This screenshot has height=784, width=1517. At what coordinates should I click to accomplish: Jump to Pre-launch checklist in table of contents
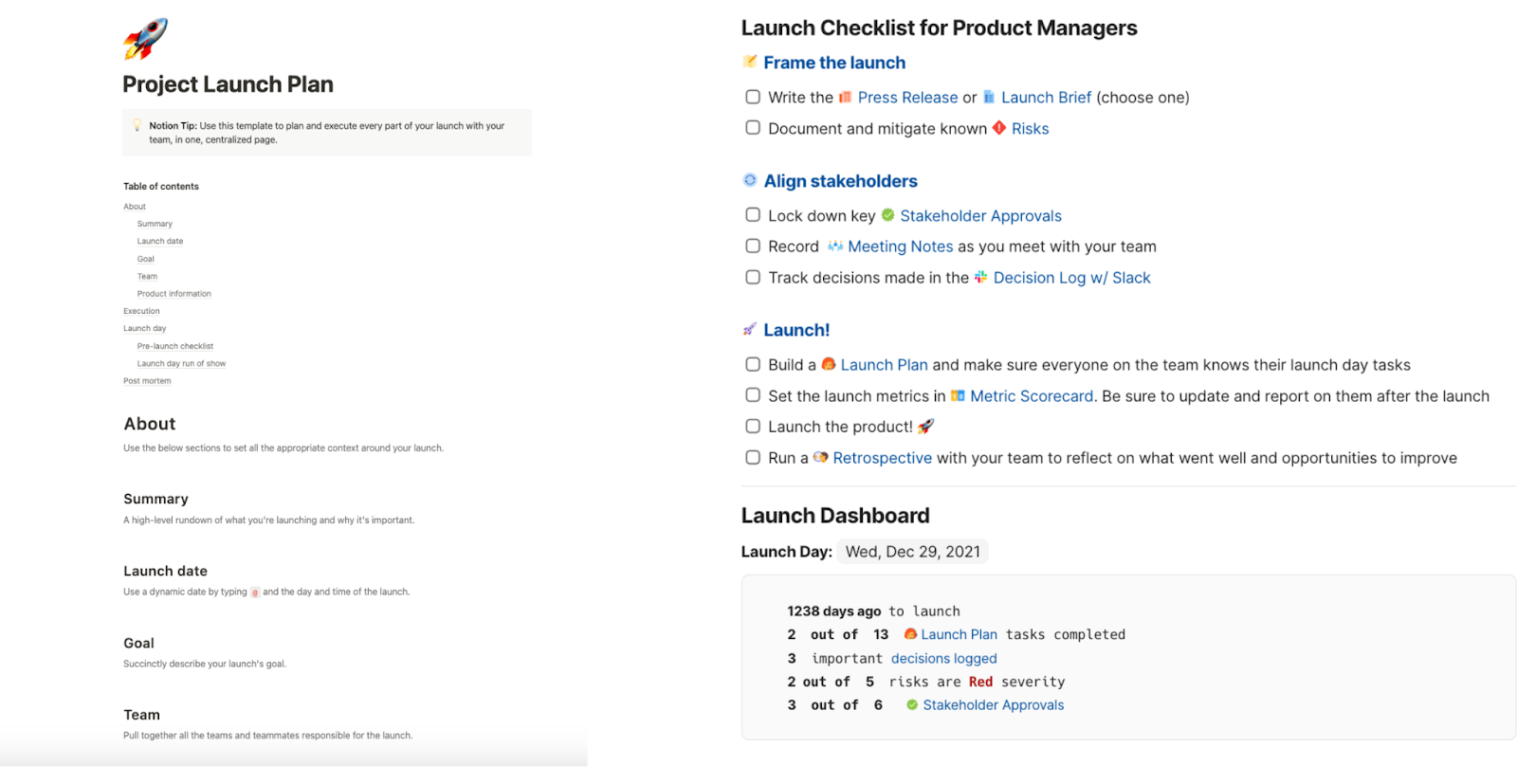(x=175, y=346)
